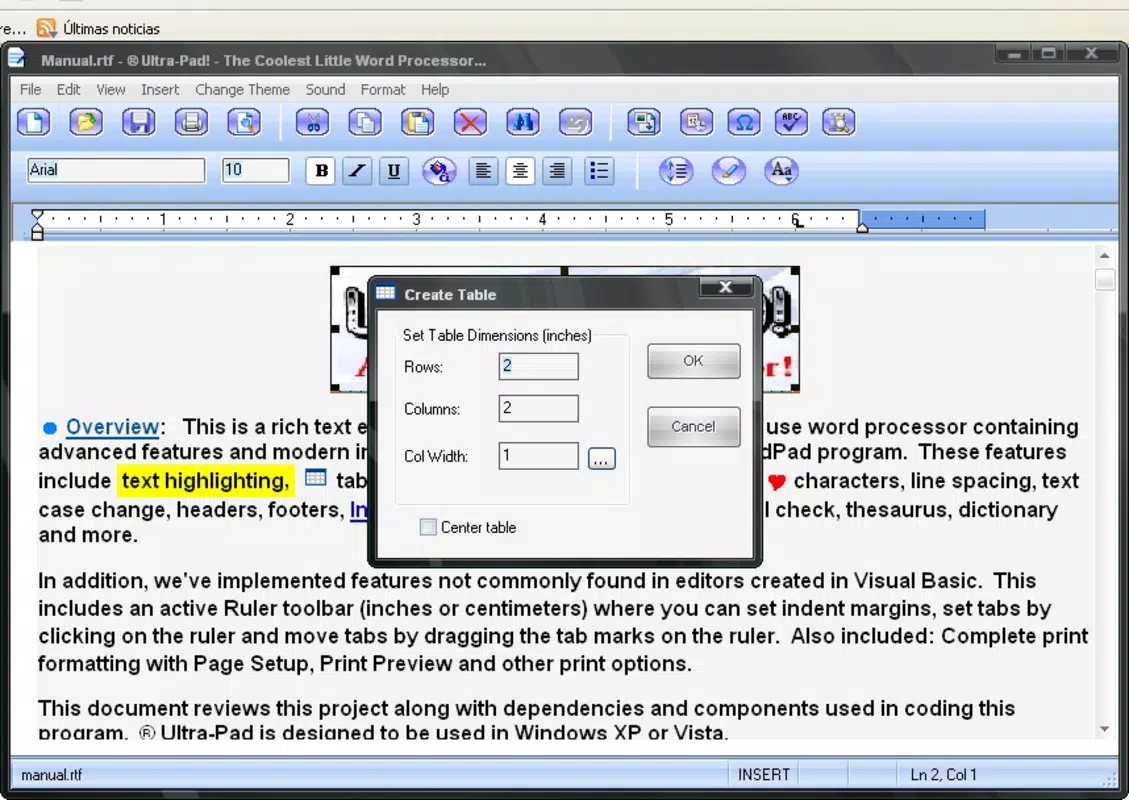
Task: Click the Cut scissors icon
Action: point(313,122)
